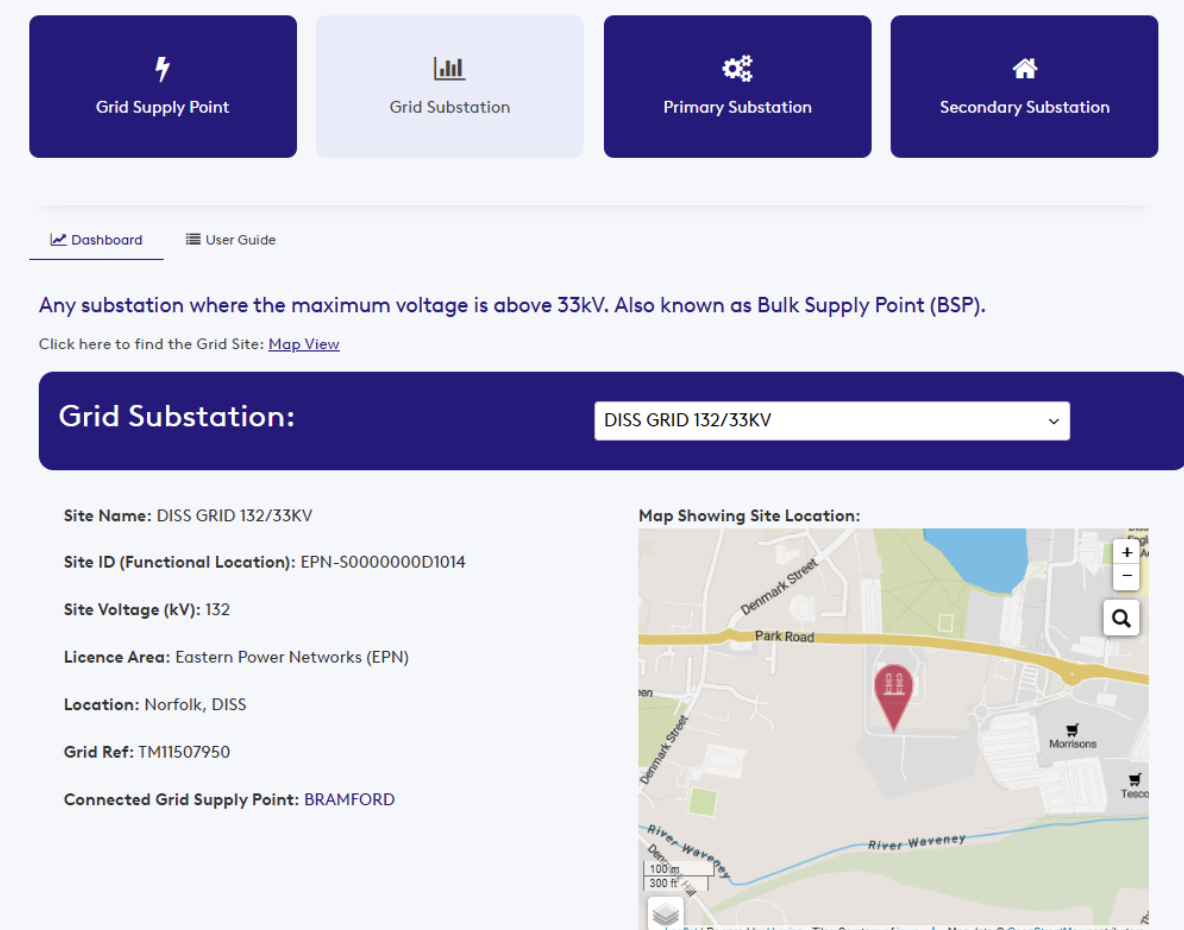This screenshot has height=930, width=1184.
Task: Zoom in on the map with plus button
Action: 1127,553
